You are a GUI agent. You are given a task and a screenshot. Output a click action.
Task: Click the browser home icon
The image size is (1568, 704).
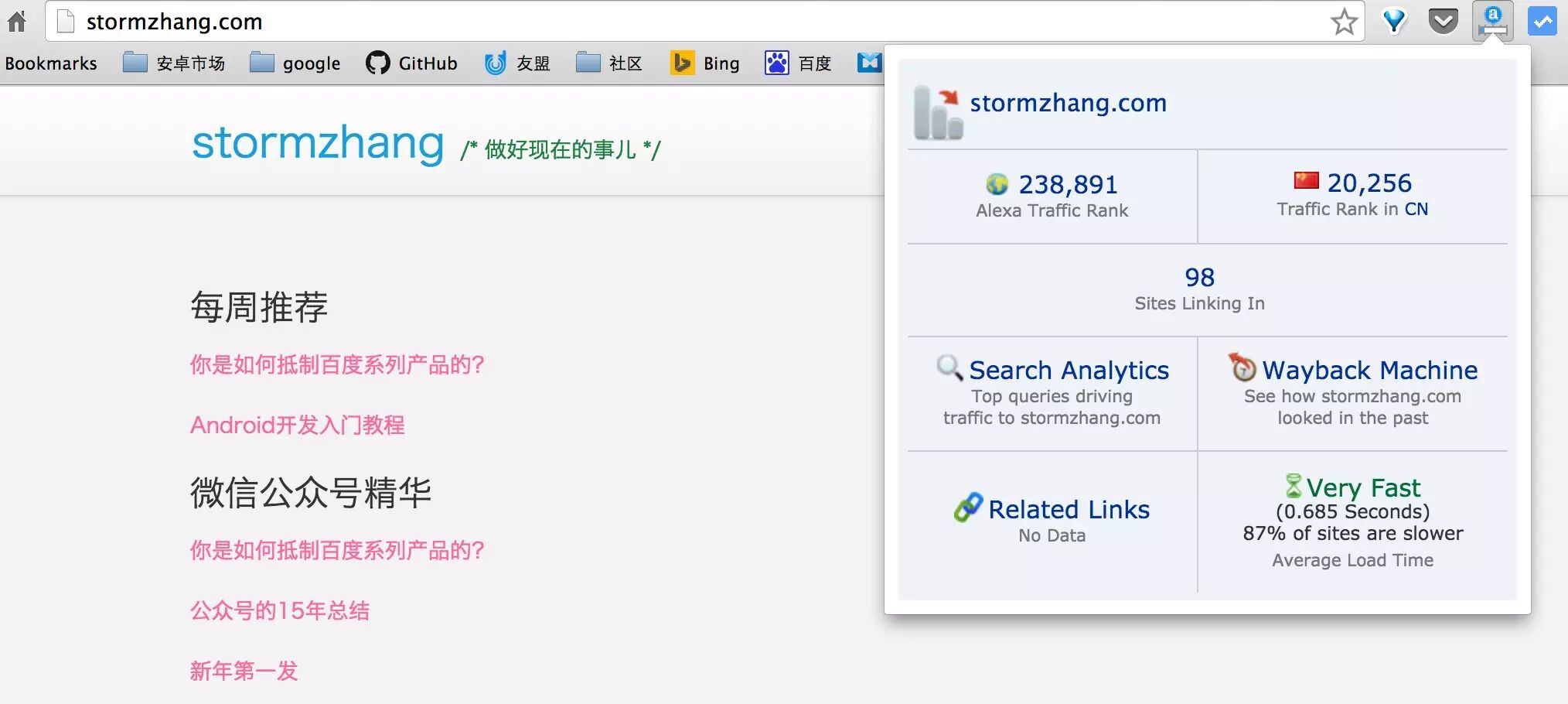(x=17, y=21)
